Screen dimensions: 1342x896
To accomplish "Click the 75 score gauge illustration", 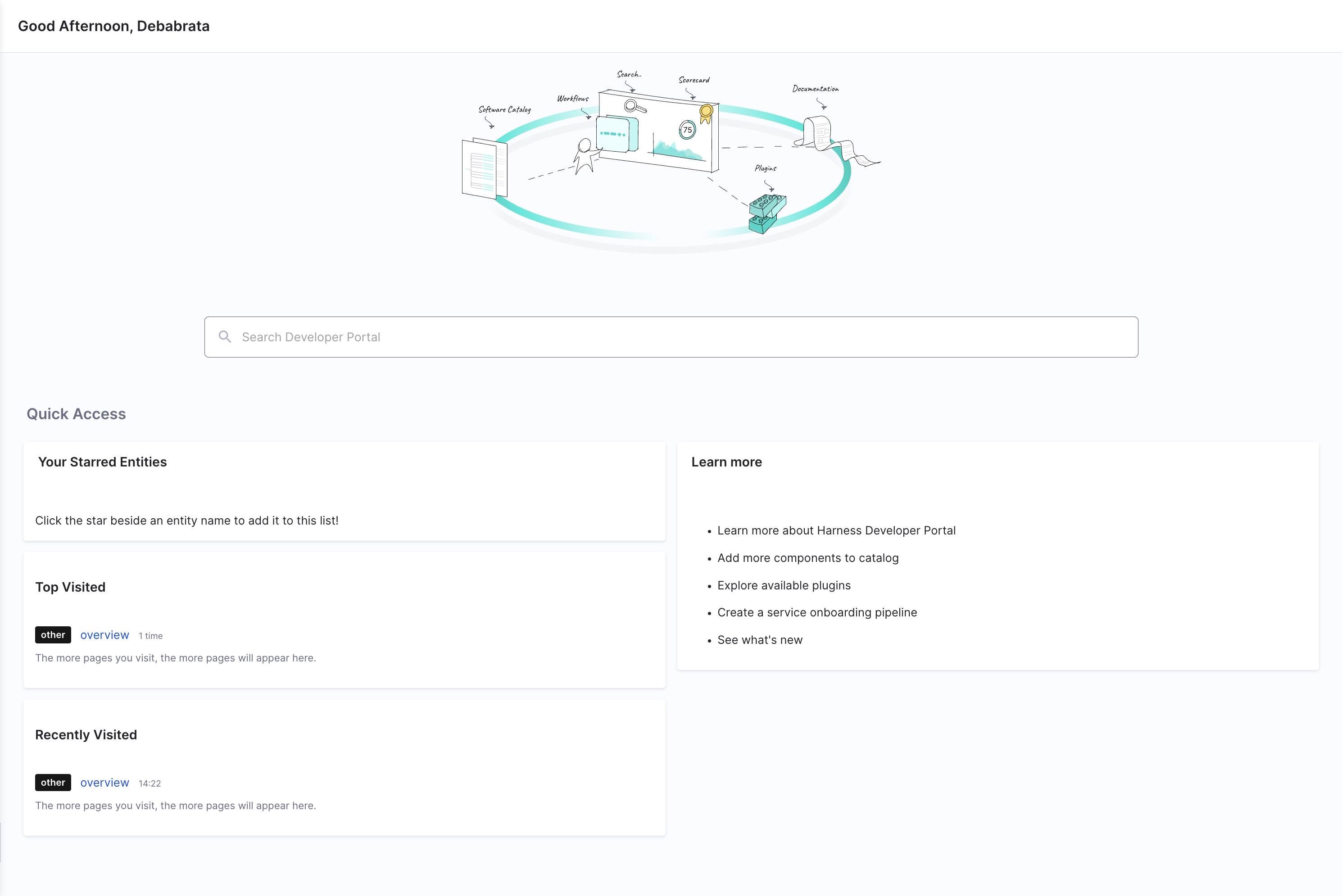I will [x=687, y=130].
